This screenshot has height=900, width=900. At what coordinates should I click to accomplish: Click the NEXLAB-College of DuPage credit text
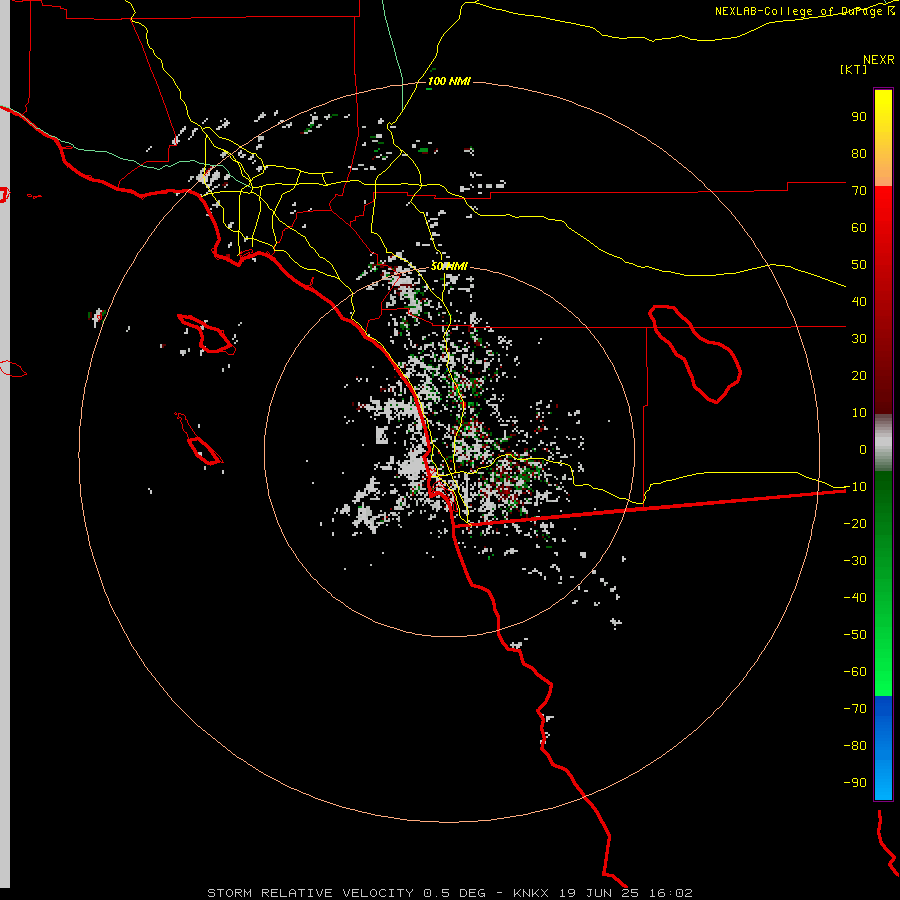(x=804, y=11)
